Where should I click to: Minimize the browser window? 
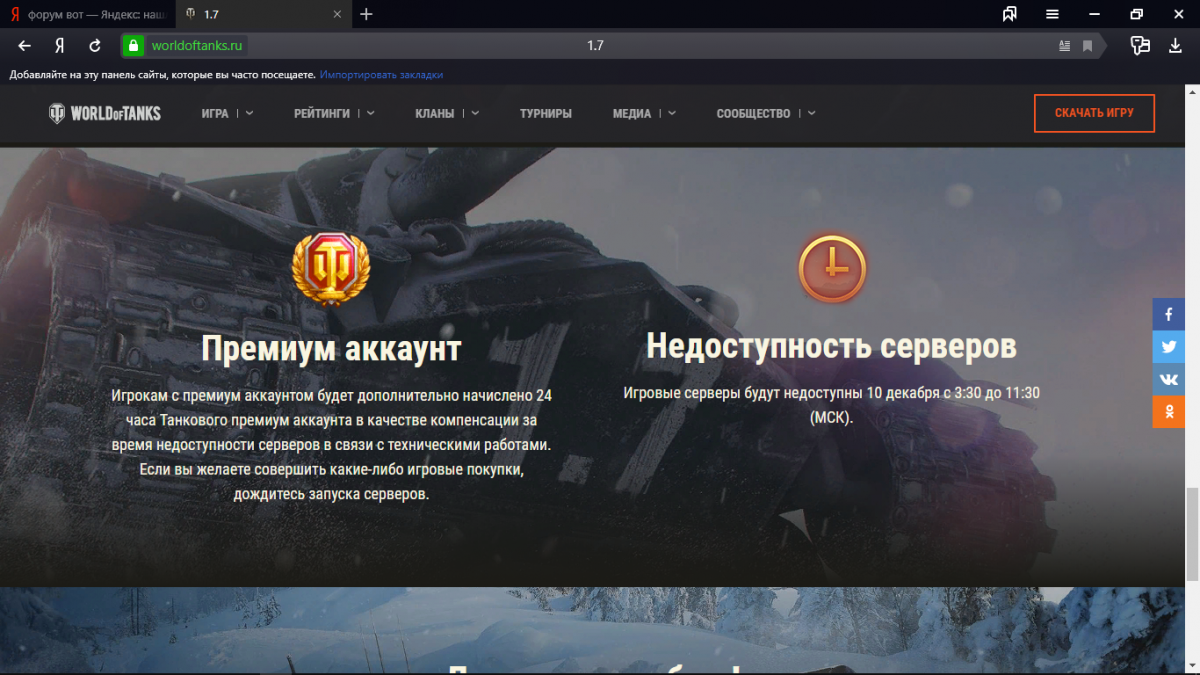click(1094, 14)
